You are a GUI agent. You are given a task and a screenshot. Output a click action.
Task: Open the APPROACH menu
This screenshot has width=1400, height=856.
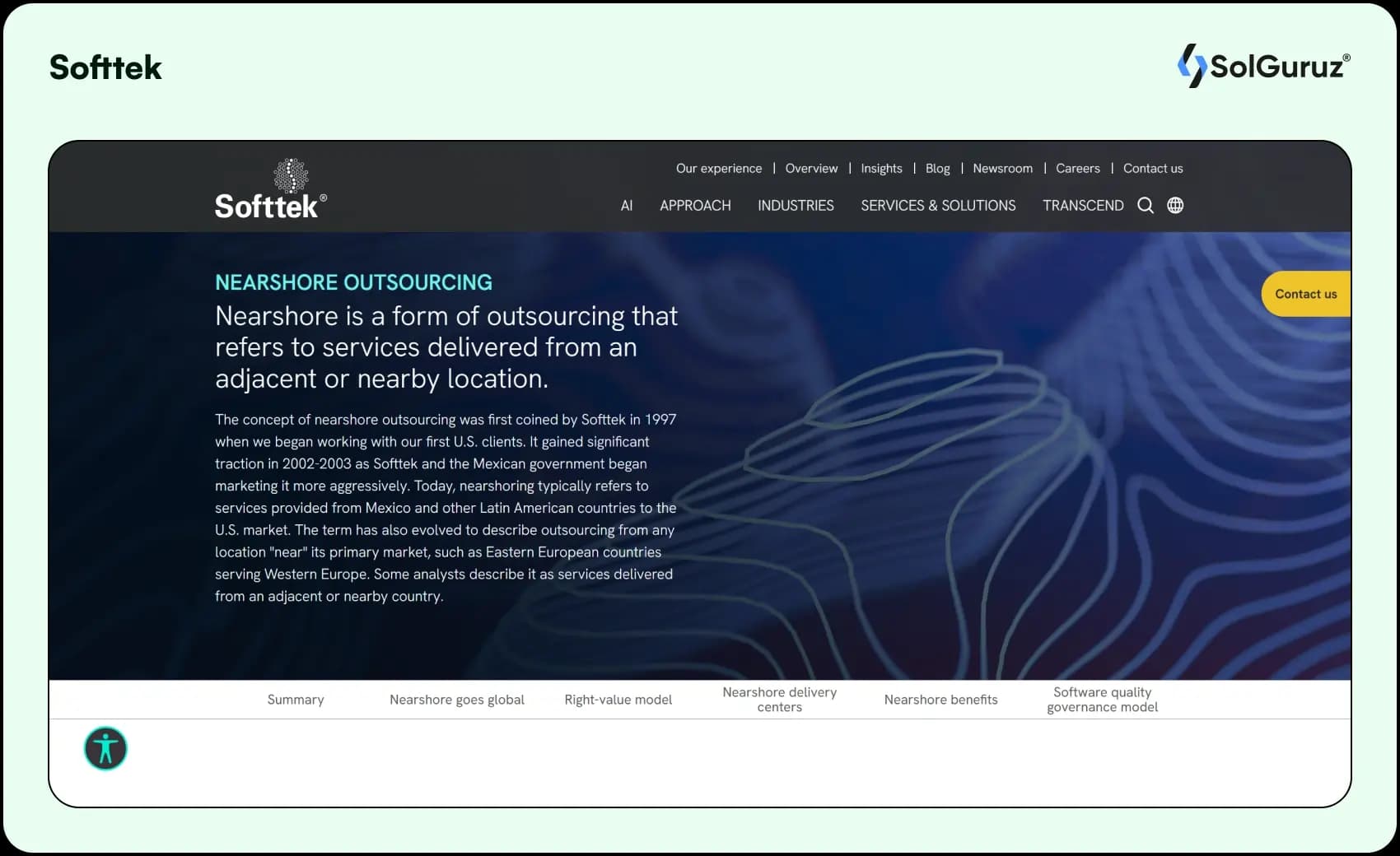[695, 206]
